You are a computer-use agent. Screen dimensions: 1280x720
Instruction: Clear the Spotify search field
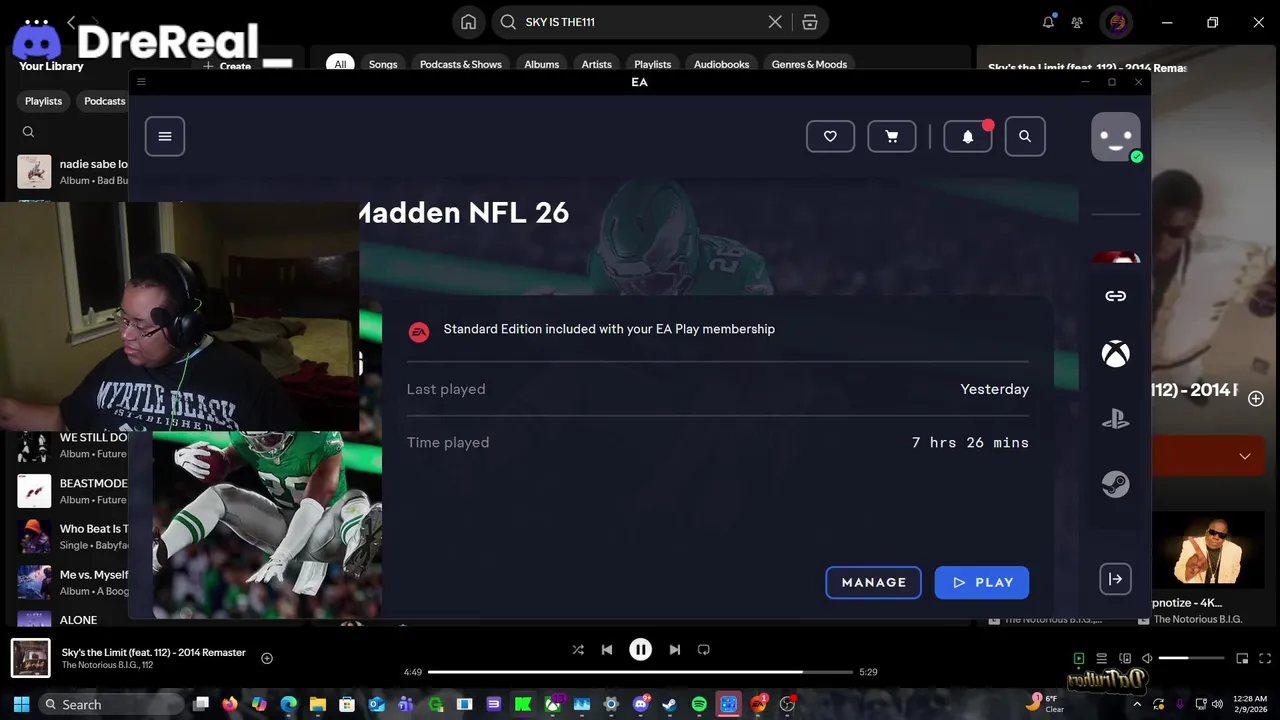pos(775,22)
